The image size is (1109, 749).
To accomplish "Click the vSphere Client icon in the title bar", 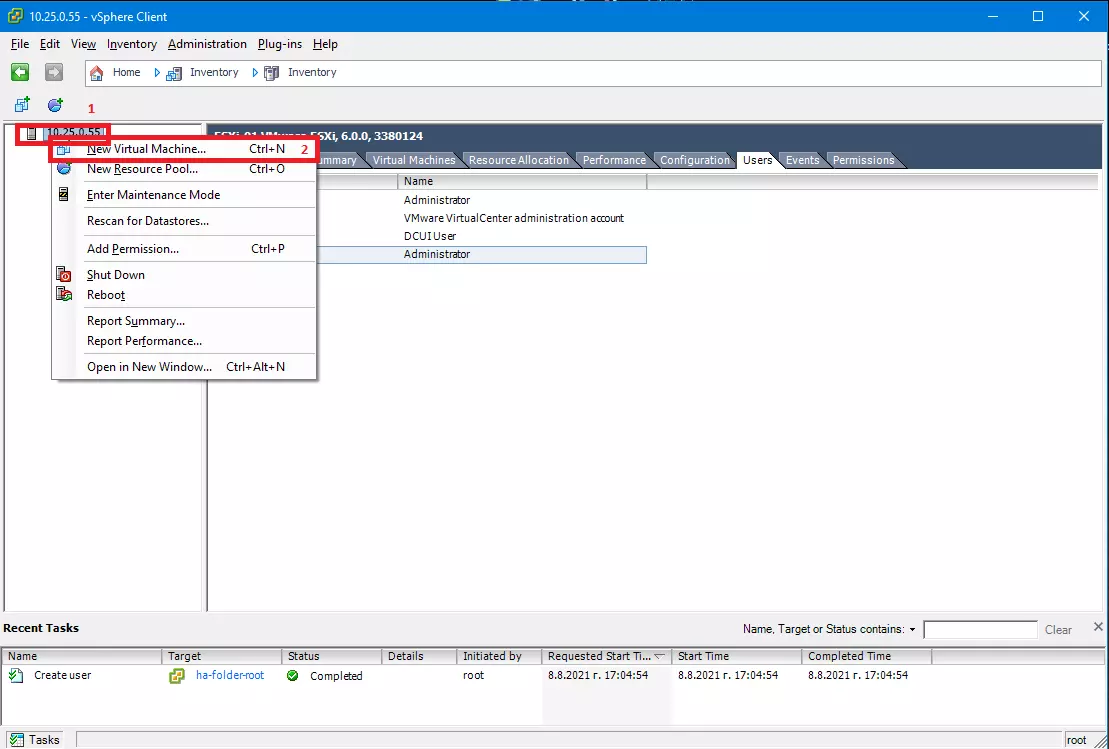I will (x=15, y=16).
